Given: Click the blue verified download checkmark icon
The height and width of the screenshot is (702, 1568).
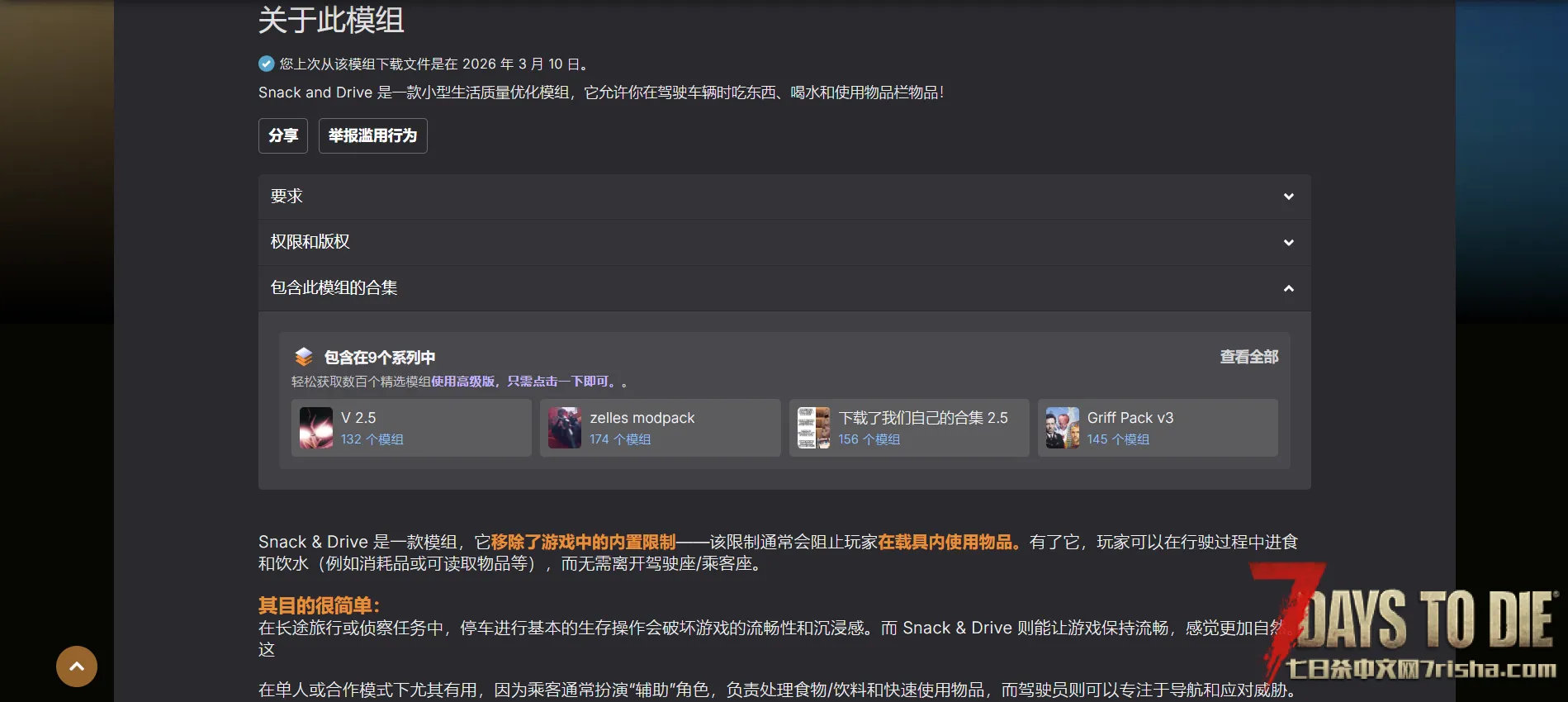Looking at the screenshot, I should pos(266,64).
